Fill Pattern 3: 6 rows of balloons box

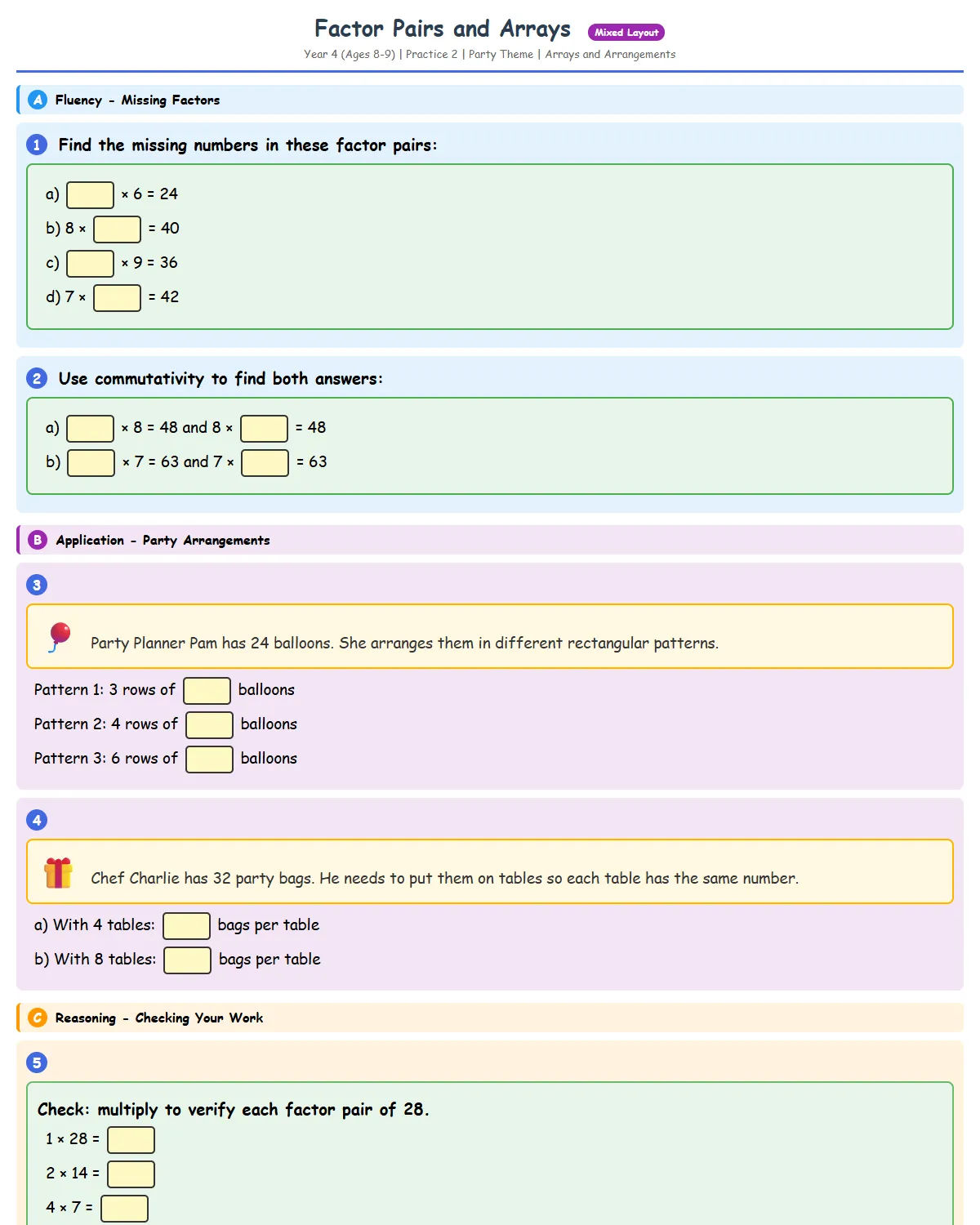209,759
